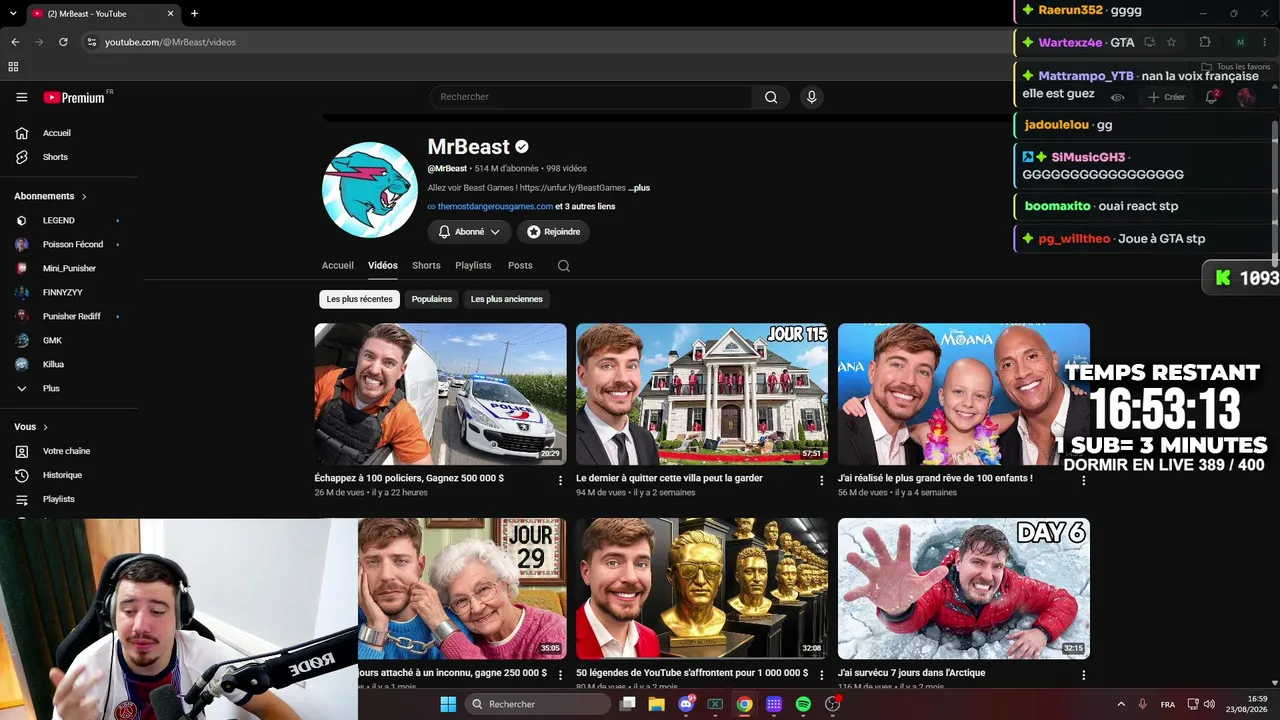
Task: Switch to the Posts channel tab
Action: [x=520, y=266]
